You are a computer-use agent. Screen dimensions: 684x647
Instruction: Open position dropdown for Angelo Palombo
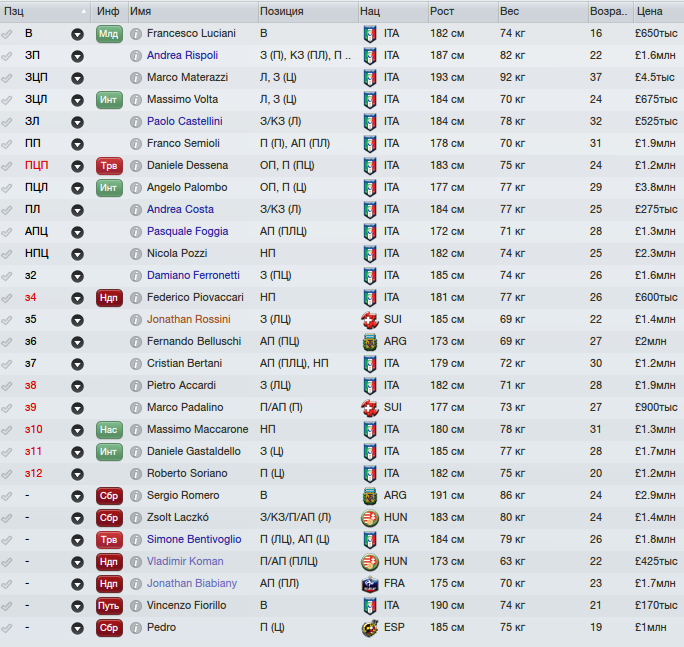tap(78, 187)
